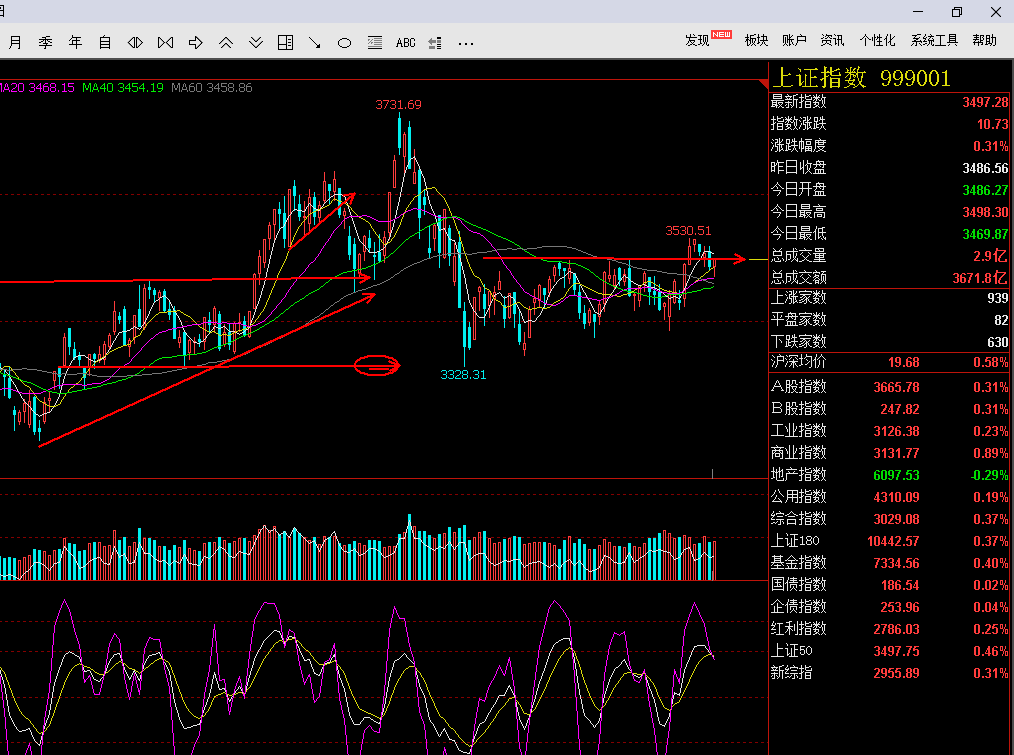1014x755 pixels.
Task: Click the 3328.31 low price label
Action: point(463,375)
